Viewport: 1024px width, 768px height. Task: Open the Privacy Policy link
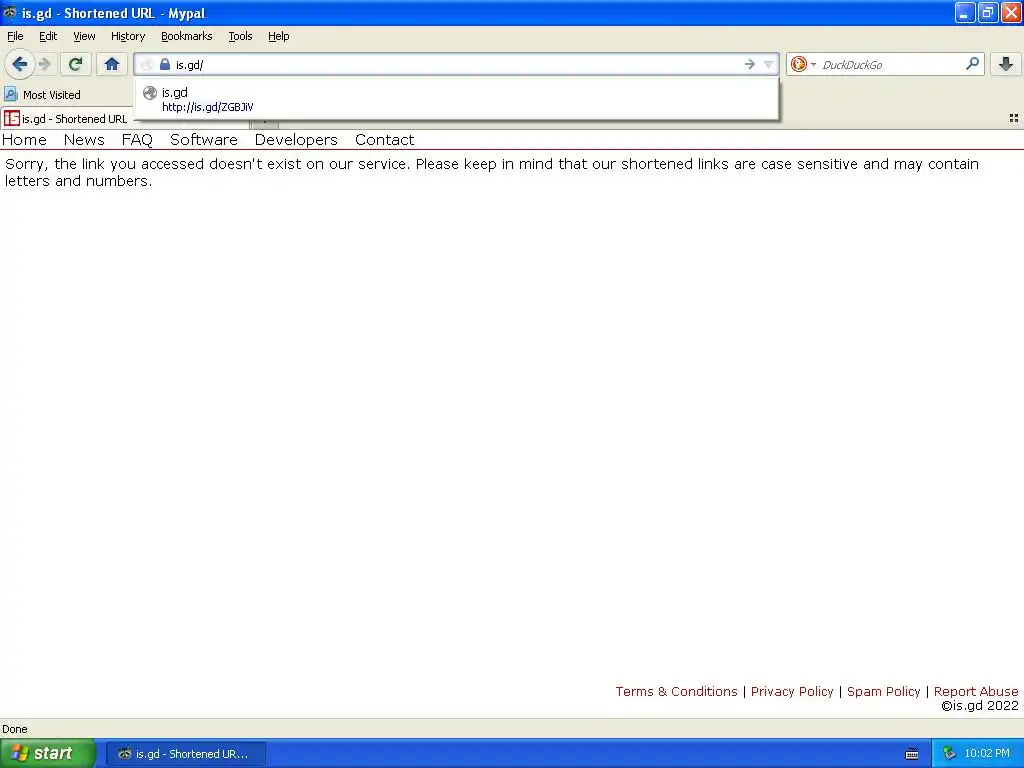pyautogui.click(x=792, y=691)
